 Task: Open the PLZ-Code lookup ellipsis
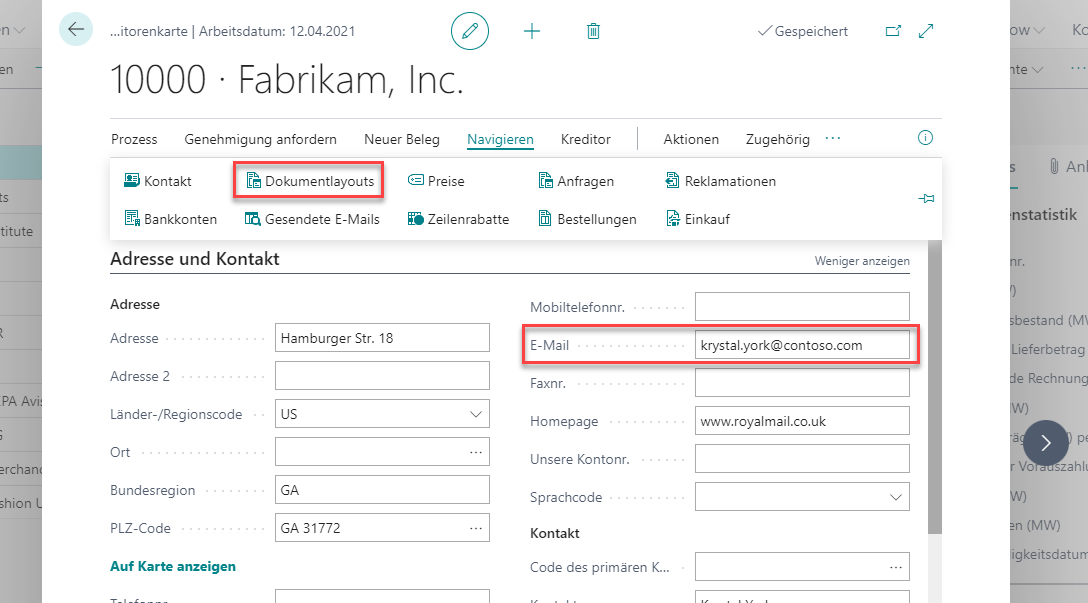tap(475, 528)
